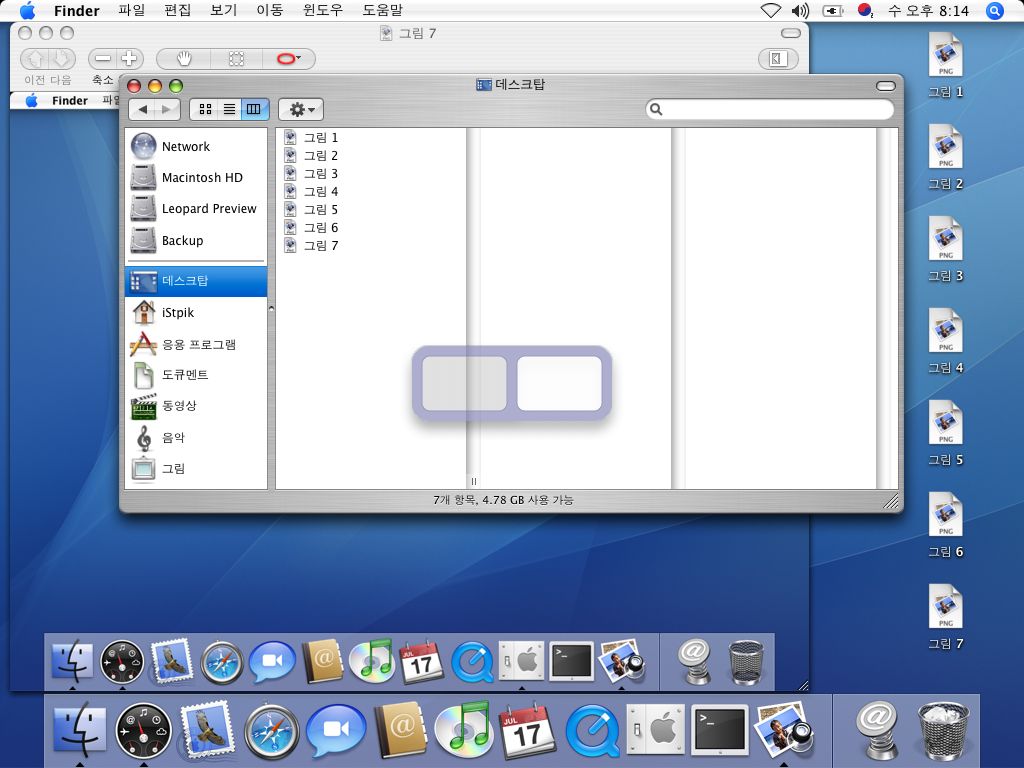Click the first column's resize handle
Image resolution: width=1024 pixels, height=768 pixels.
473,481
